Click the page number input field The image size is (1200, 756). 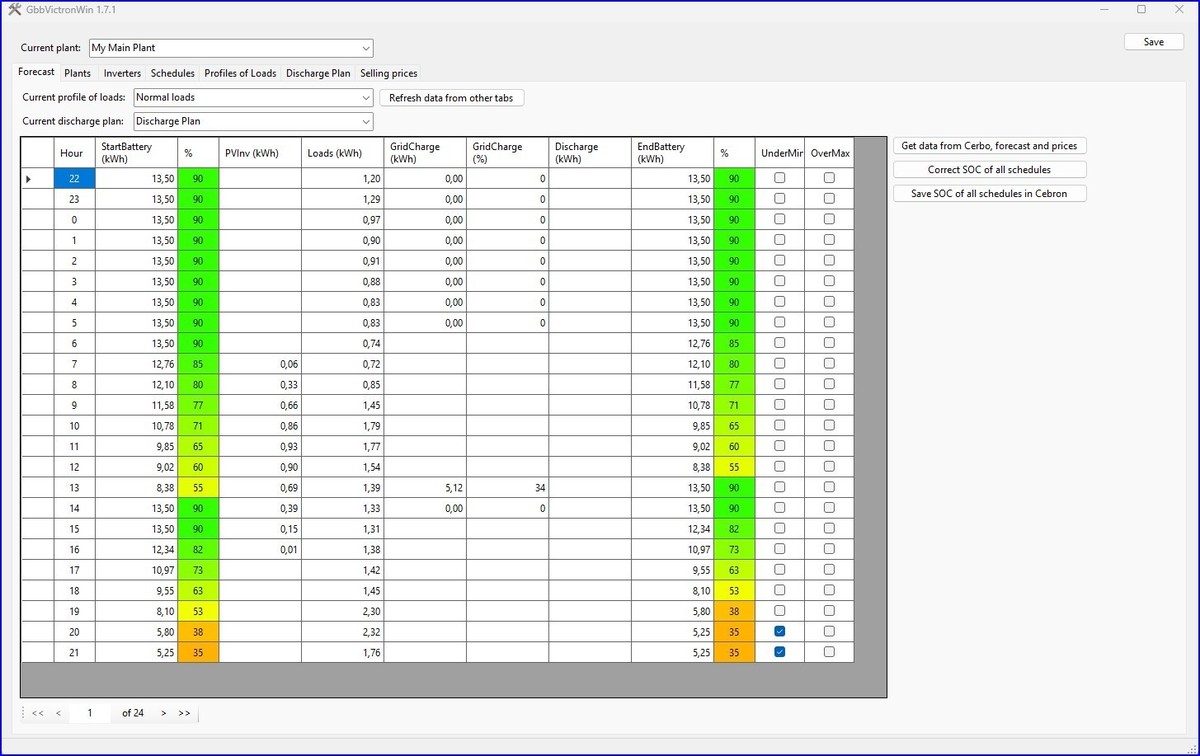click(x=90, y=713)
